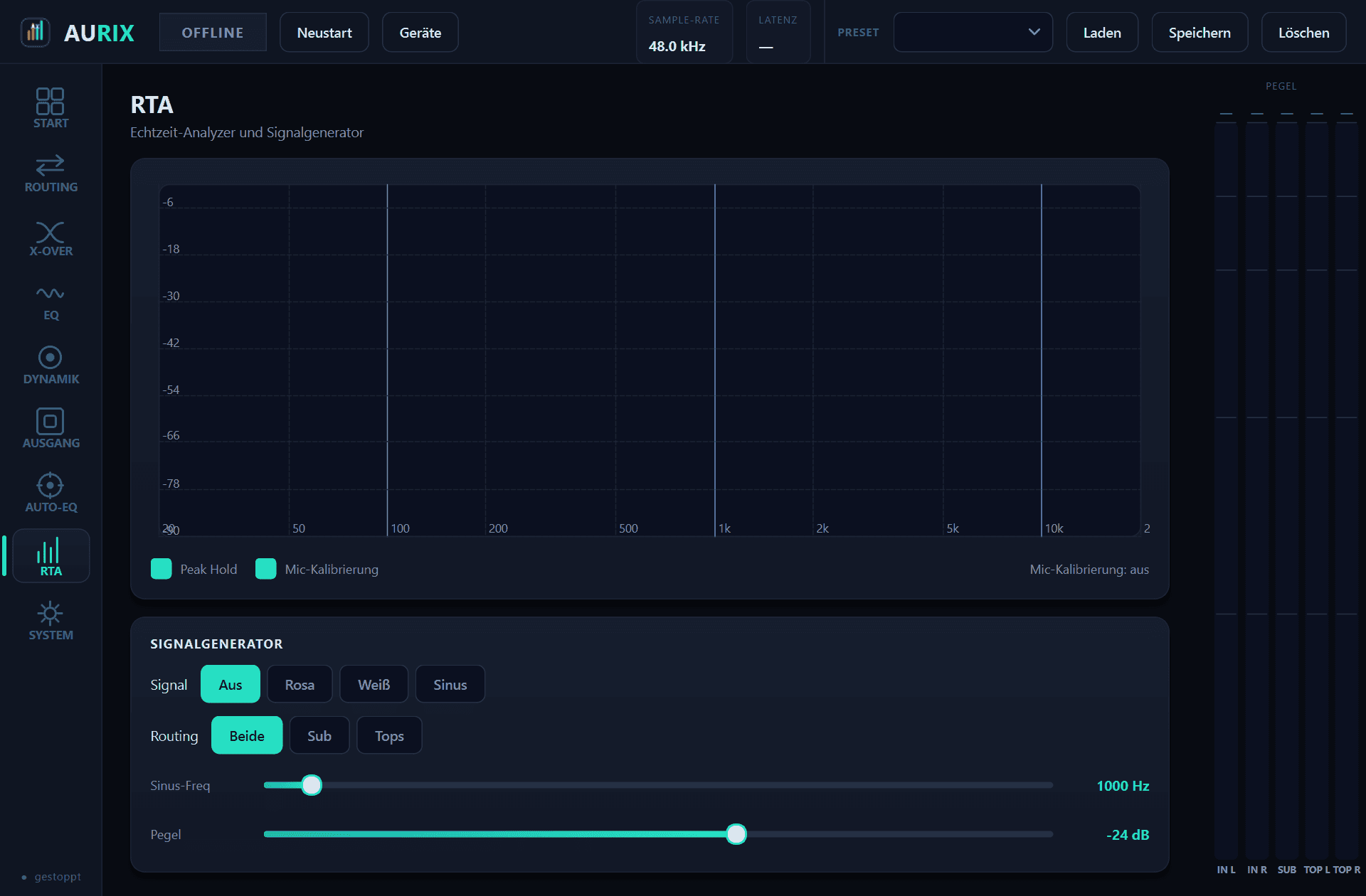Open the X-OVER crossover icon
1366x896 pixels.
[x=51, y=232]
